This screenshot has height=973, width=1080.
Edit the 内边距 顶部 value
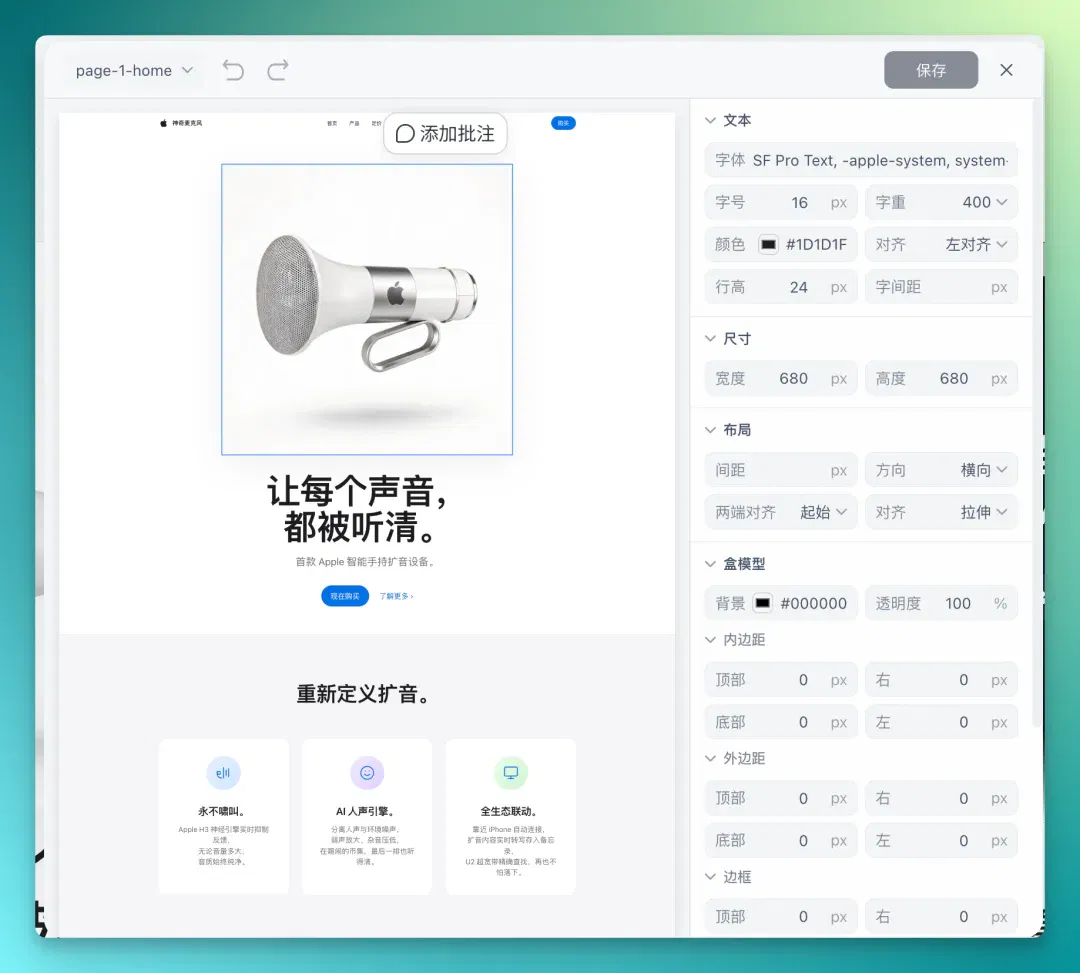pos(781,680)
